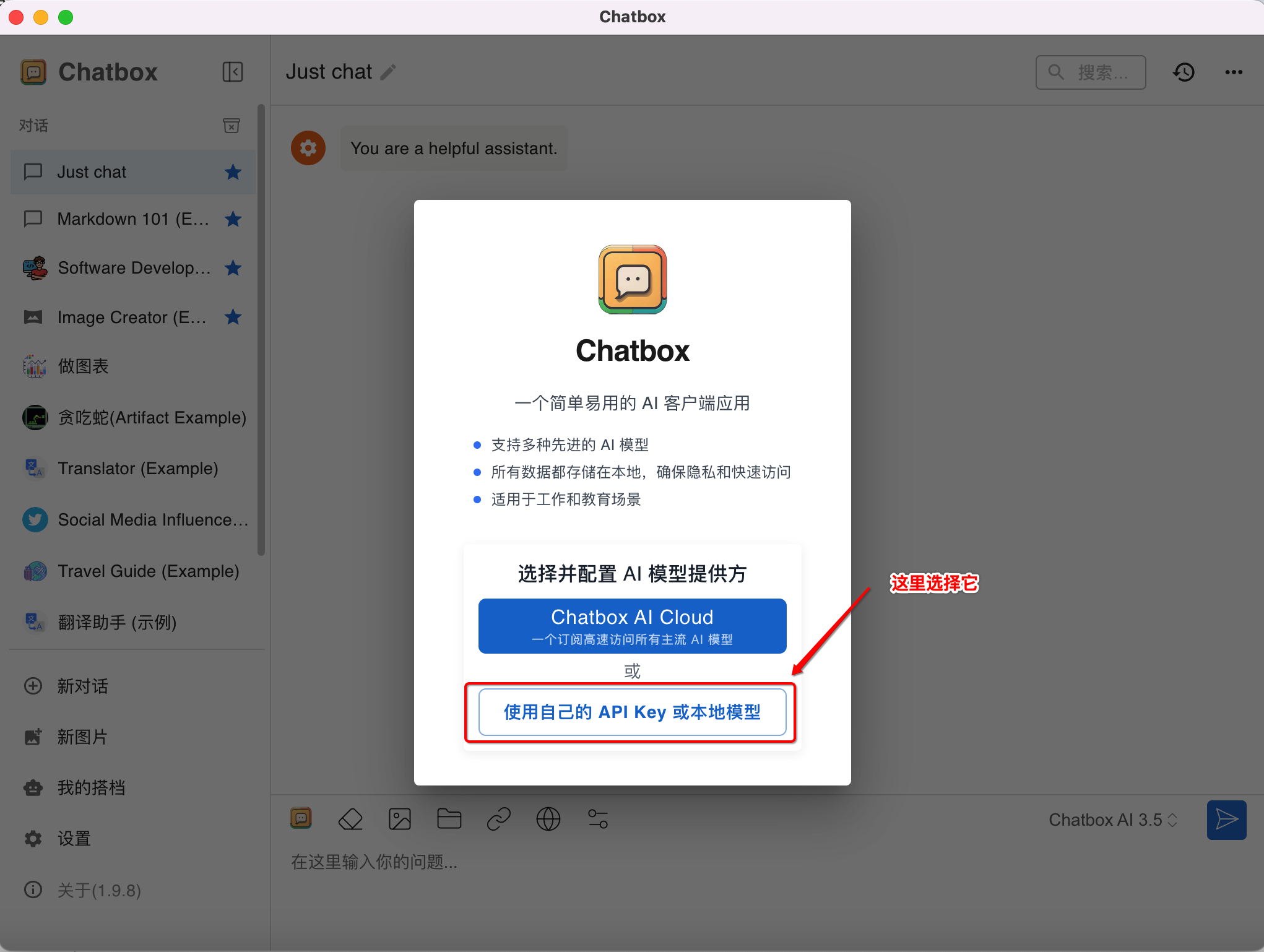Choose use own API Key or local model
This screenshot has height=952, width=1264.
pyautogui.click(x=632, y=712)
